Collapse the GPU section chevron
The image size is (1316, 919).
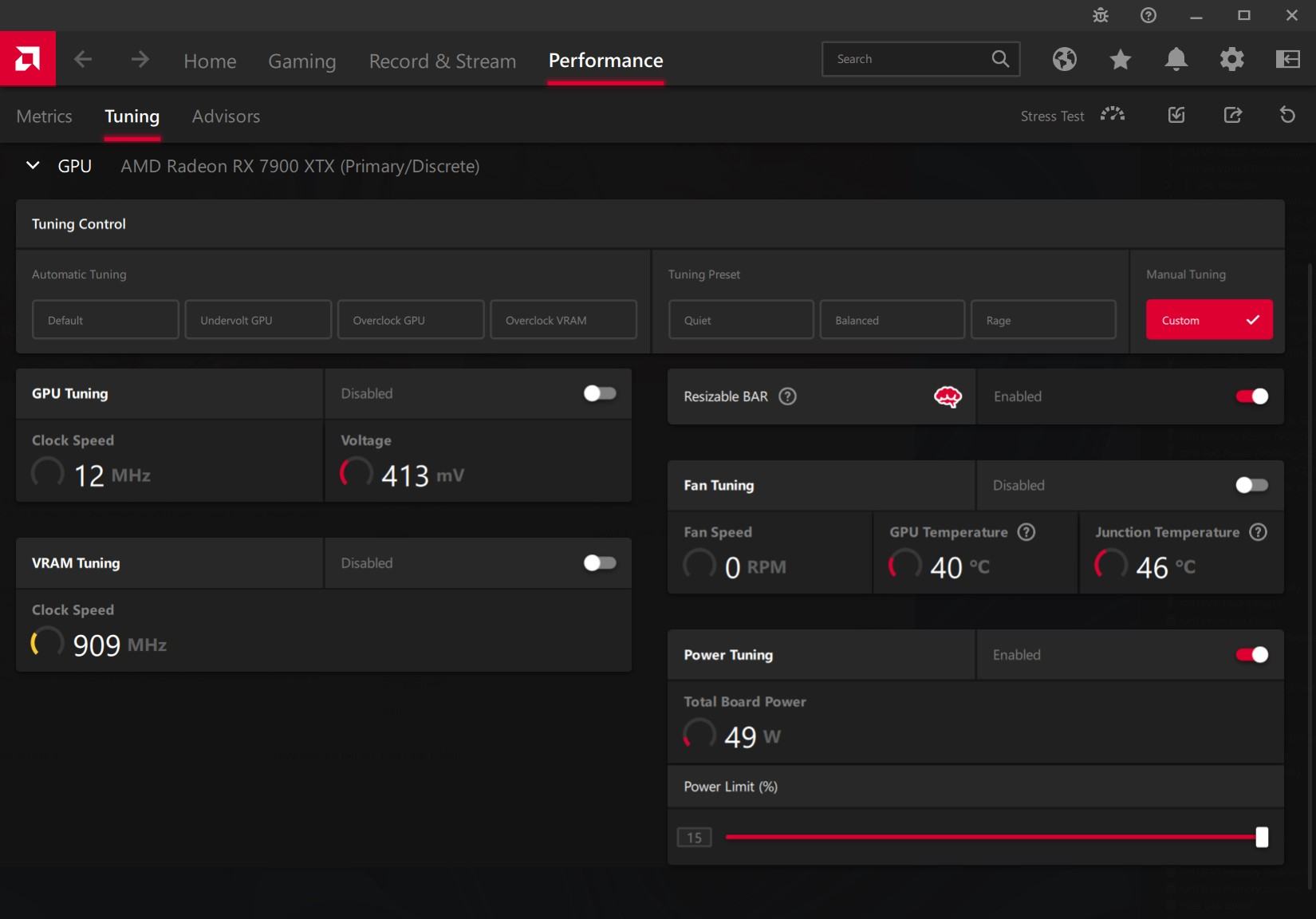[33, 166]
